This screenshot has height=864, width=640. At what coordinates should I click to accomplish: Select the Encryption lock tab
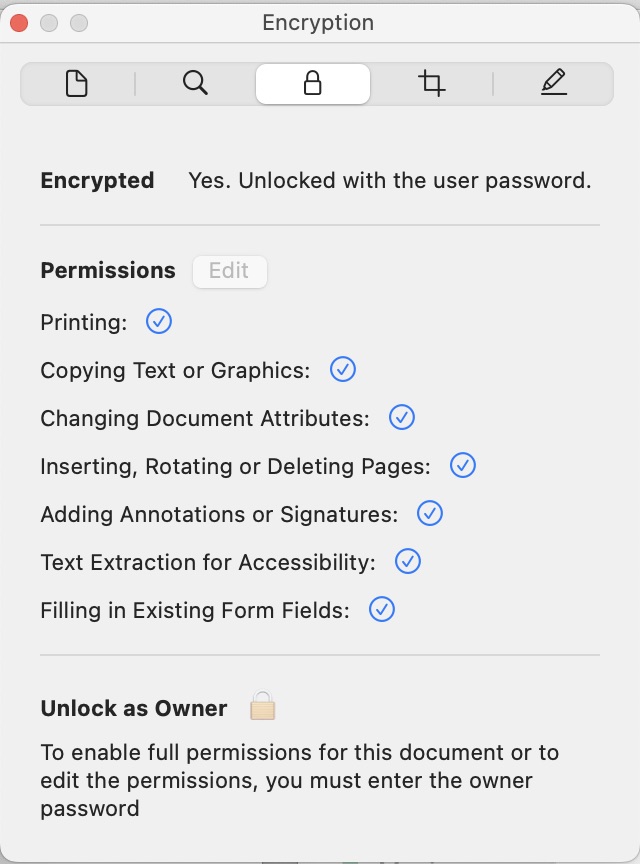pos(313,84)
